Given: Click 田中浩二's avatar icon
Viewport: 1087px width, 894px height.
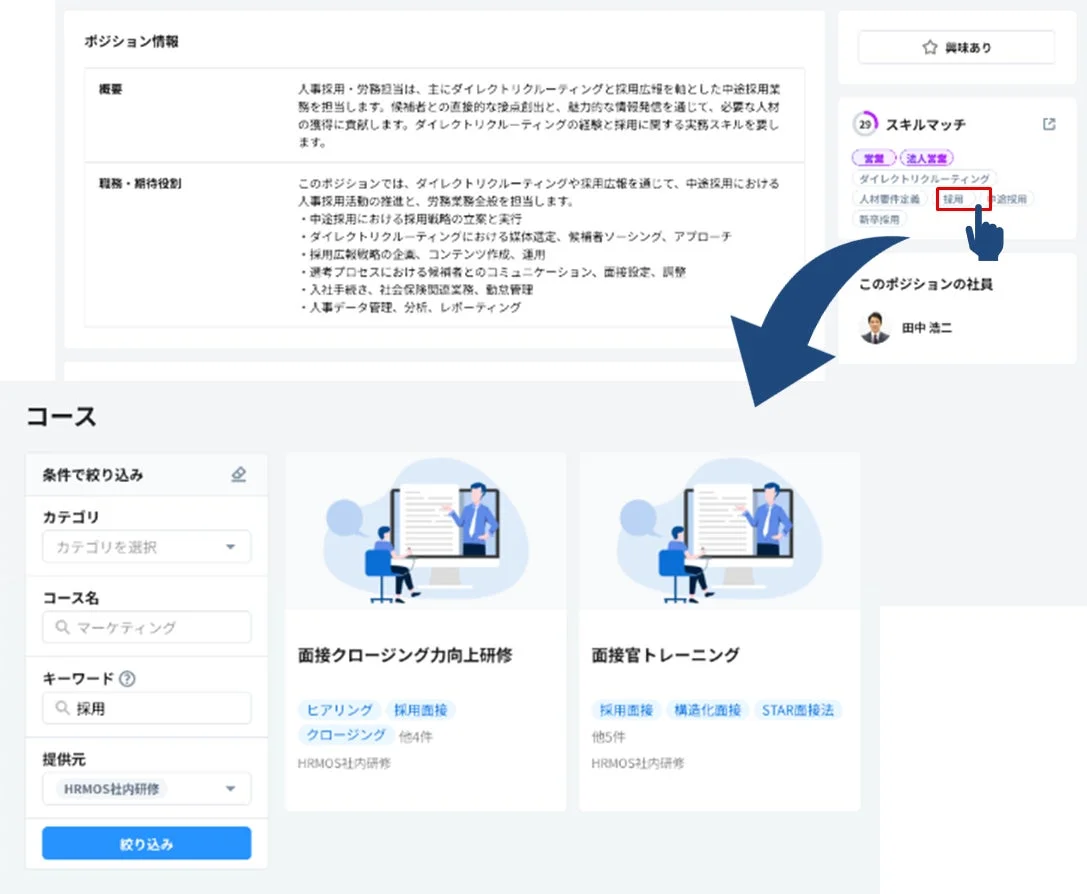Looking at the screenshot, I should pos(875,328).
